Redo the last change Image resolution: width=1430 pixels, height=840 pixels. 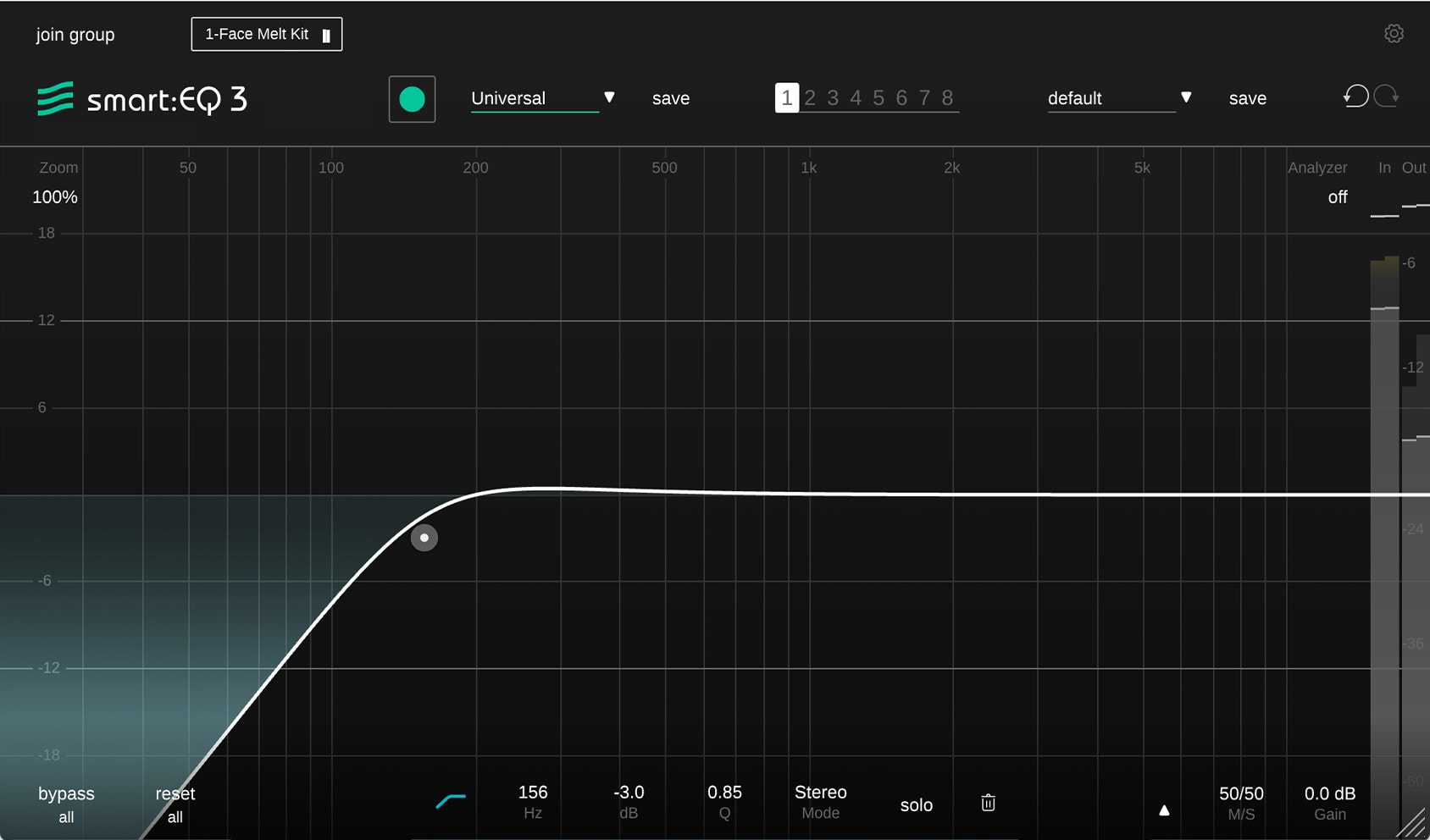coord(1387,97)
